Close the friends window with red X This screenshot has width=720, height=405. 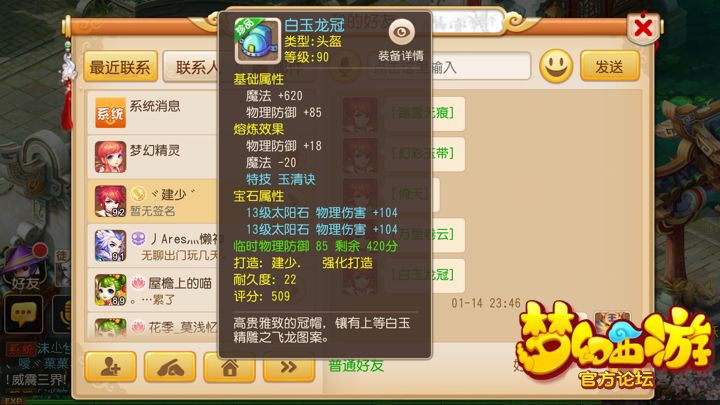click(643, 28)
